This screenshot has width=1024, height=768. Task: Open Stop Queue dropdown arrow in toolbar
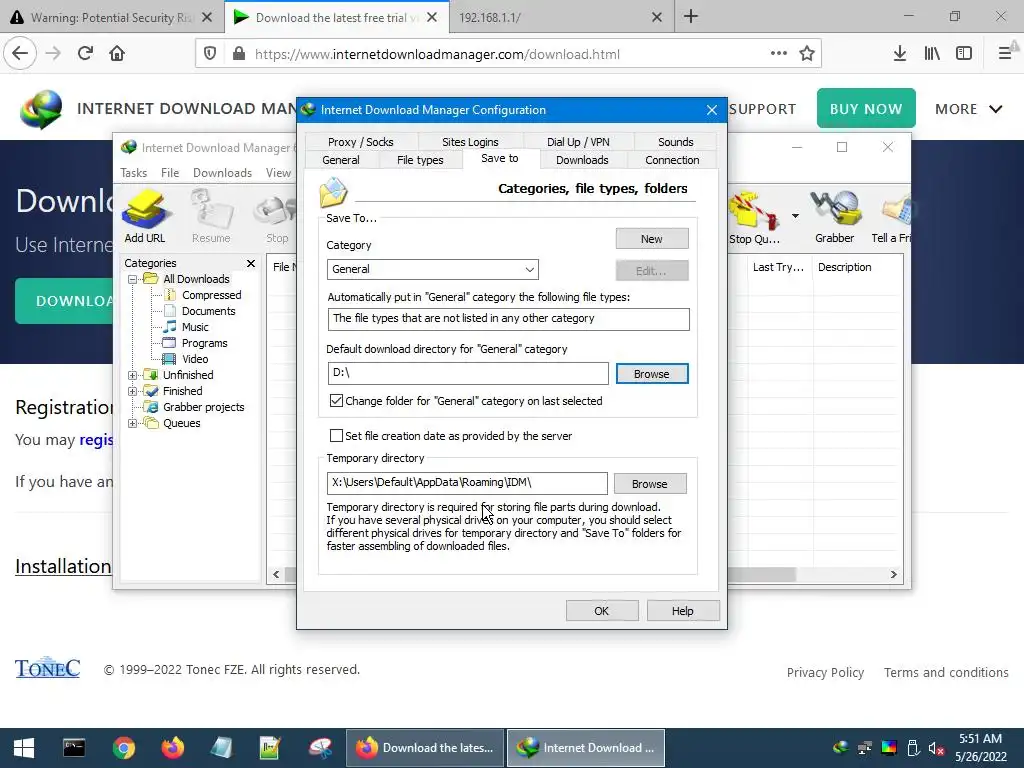tap(795, 216)
